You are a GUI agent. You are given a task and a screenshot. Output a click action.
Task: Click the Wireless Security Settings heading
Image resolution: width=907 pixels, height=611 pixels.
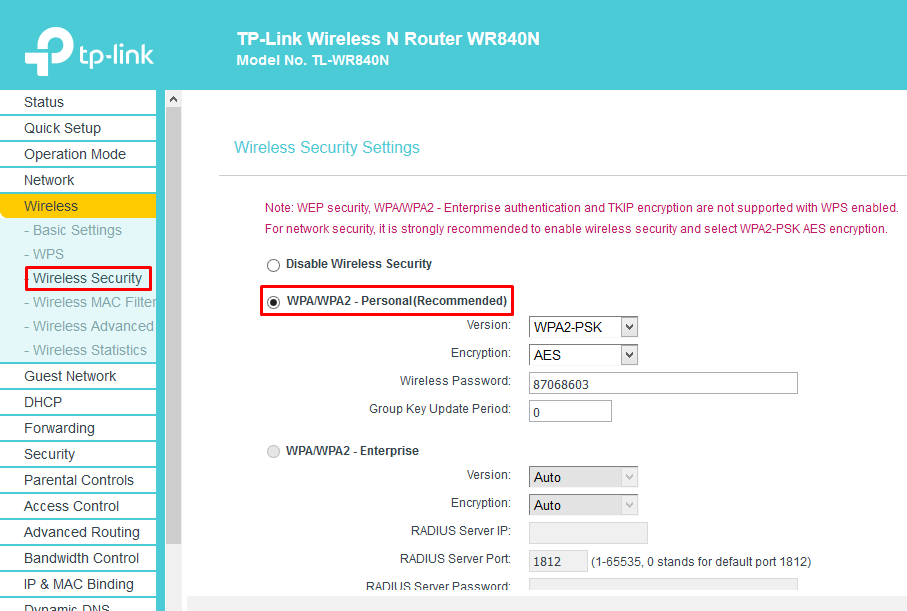click(327, 148)
